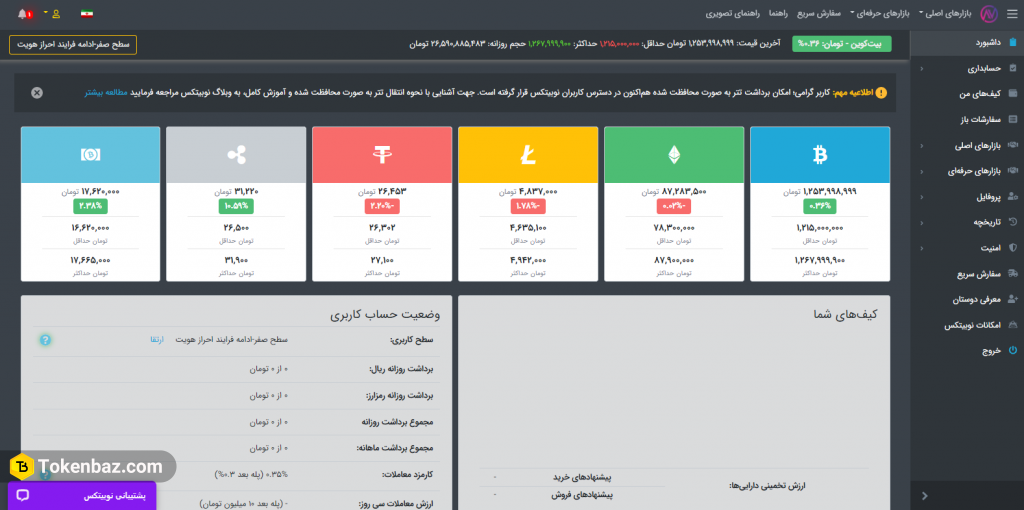
Task: Select the Bitcoin card icon
Action: pos(820,155)
